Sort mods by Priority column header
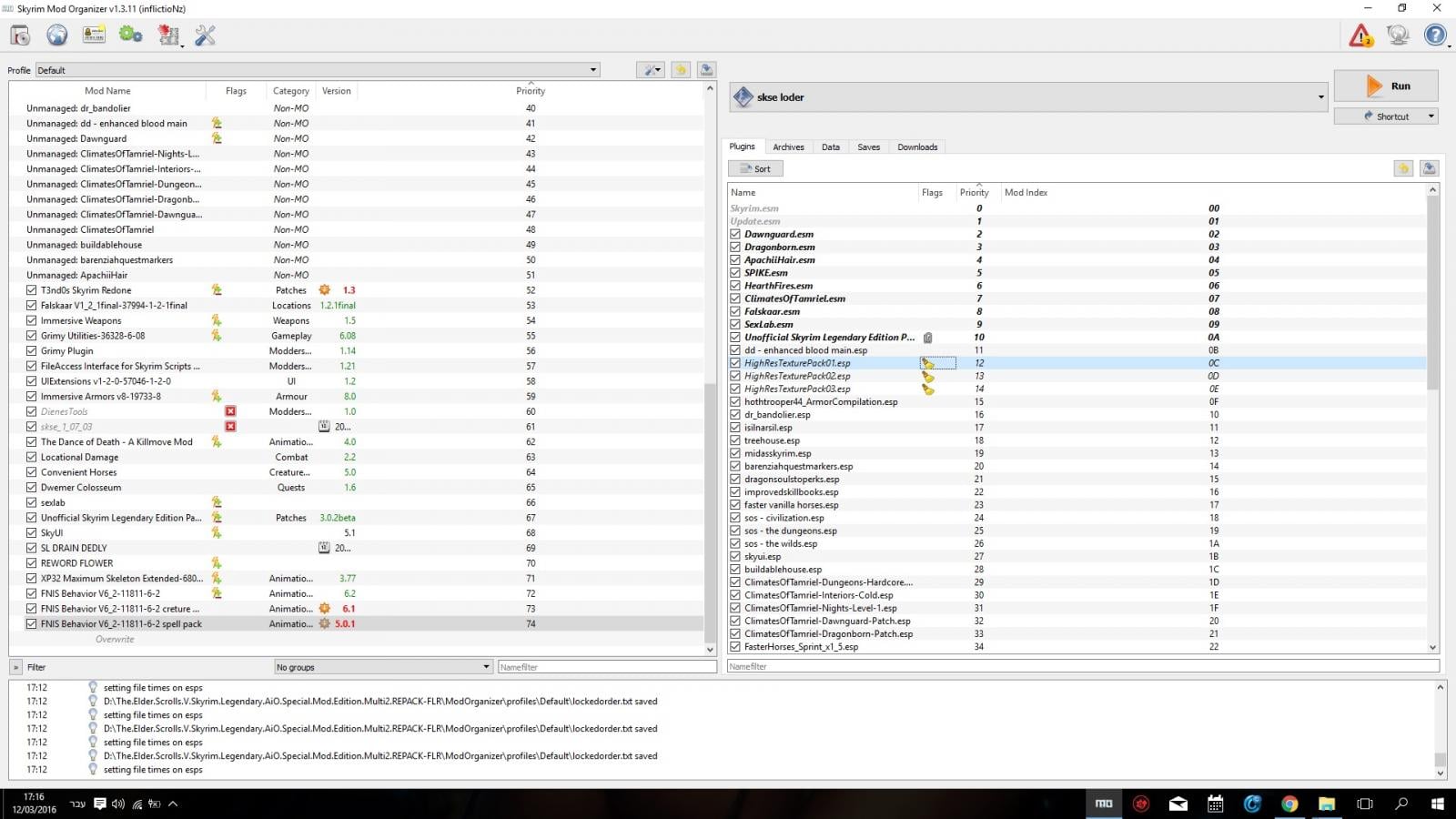Screen dimensions: 1456x819 pos(531,91)
